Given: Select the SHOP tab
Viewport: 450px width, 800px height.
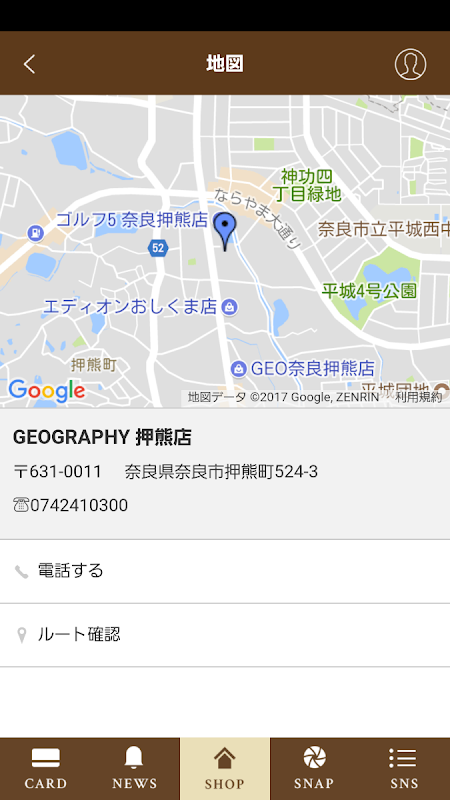Looking at the screenshot, I should pyautogui.click(x=225, y=769).
